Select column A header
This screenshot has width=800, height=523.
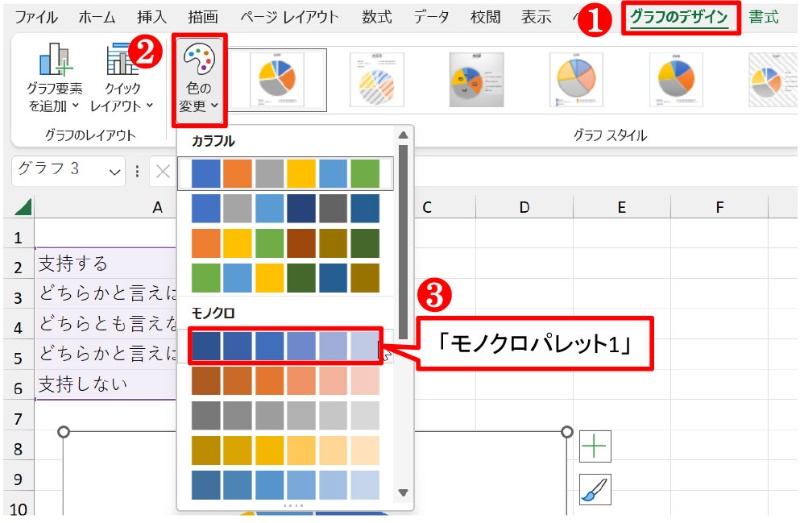157,207
